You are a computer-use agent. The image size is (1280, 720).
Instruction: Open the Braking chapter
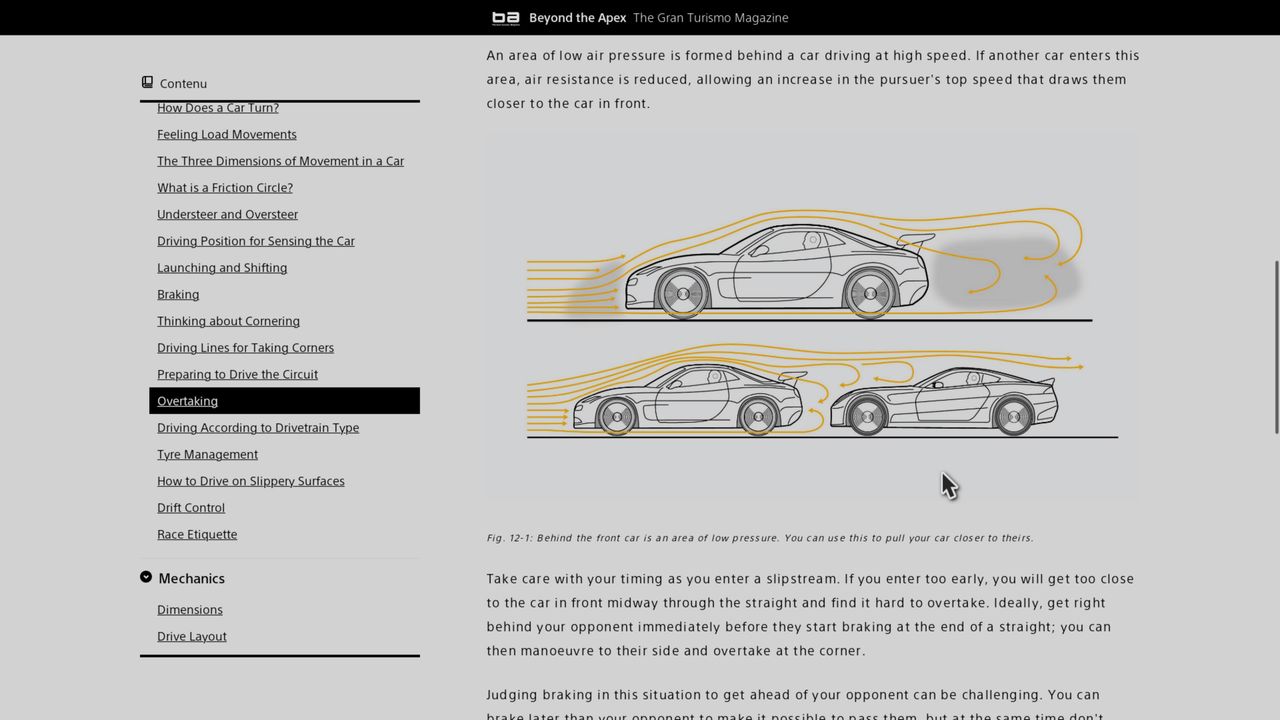coord(178,294)
